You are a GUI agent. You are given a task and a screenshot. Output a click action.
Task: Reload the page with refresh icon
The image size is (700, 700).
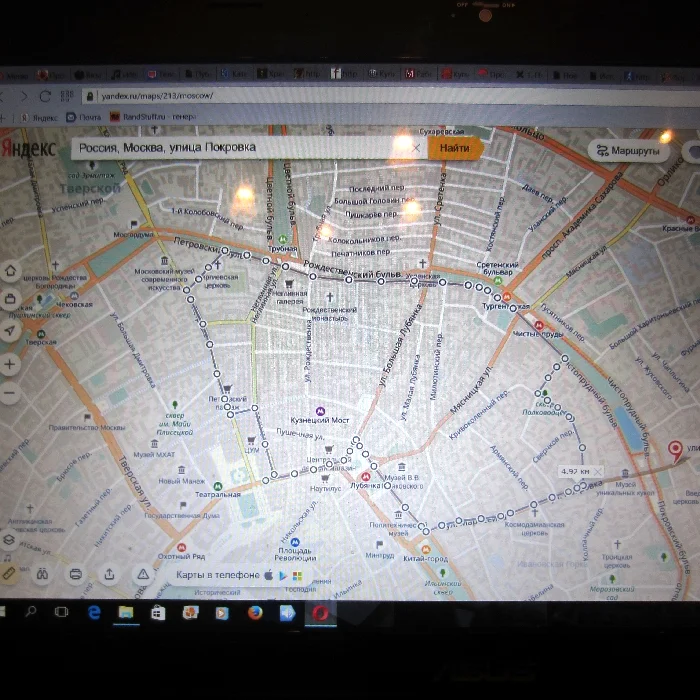(x=45, y=96)
